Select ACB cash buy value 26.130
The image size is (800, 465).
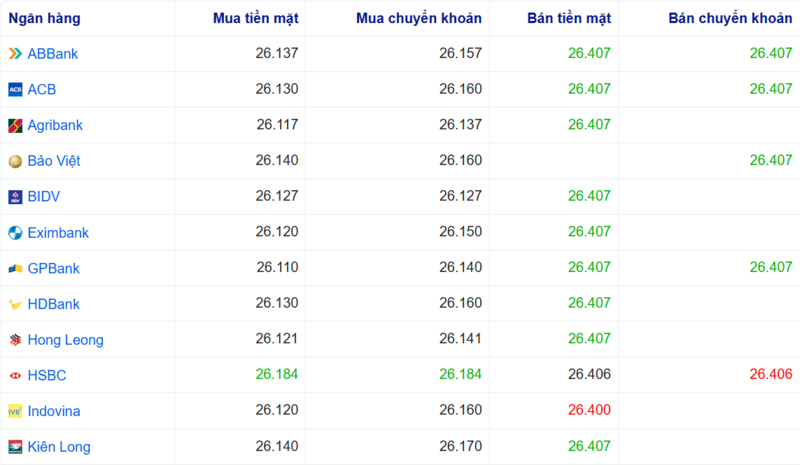coord(277,89)
